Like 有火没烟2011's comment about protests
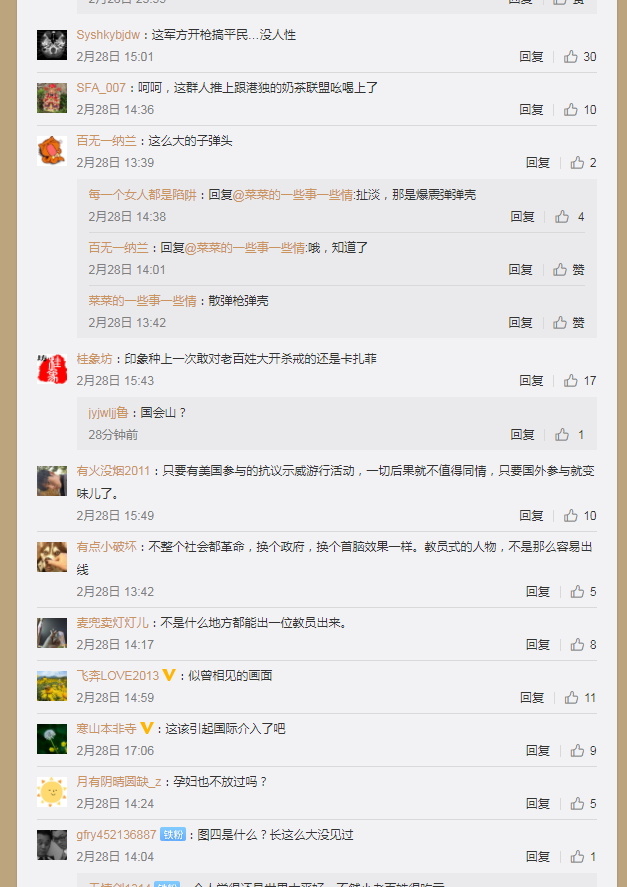The height and width of the screenshot is (887, 627). [579, 516]
